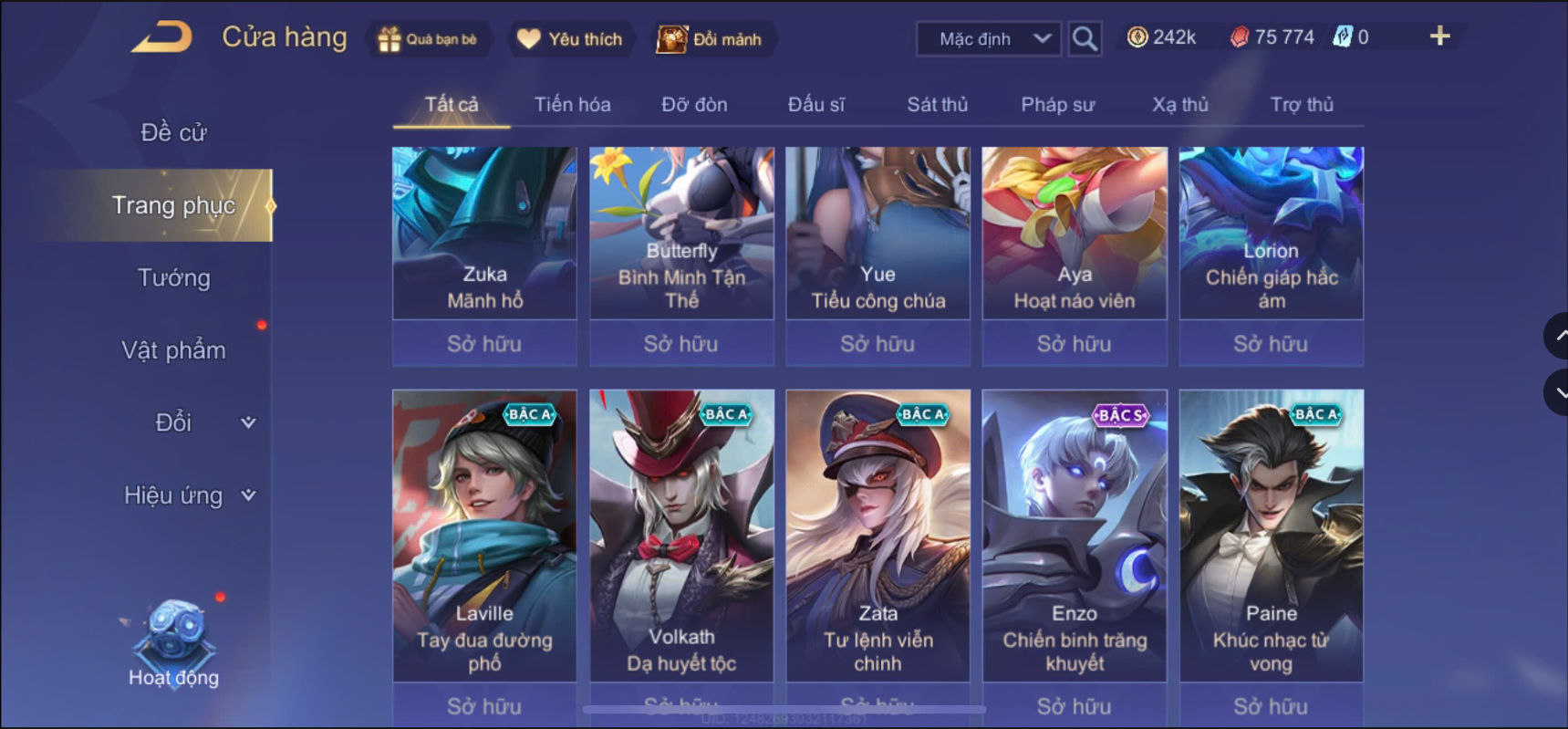Open the Mặc định sort dropdown
This screenshot has height=729, width=1568.
988,39
